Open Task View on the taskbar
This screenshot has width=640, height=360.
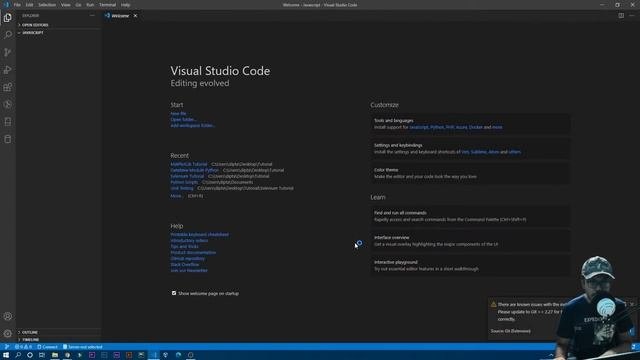(42, 355)
